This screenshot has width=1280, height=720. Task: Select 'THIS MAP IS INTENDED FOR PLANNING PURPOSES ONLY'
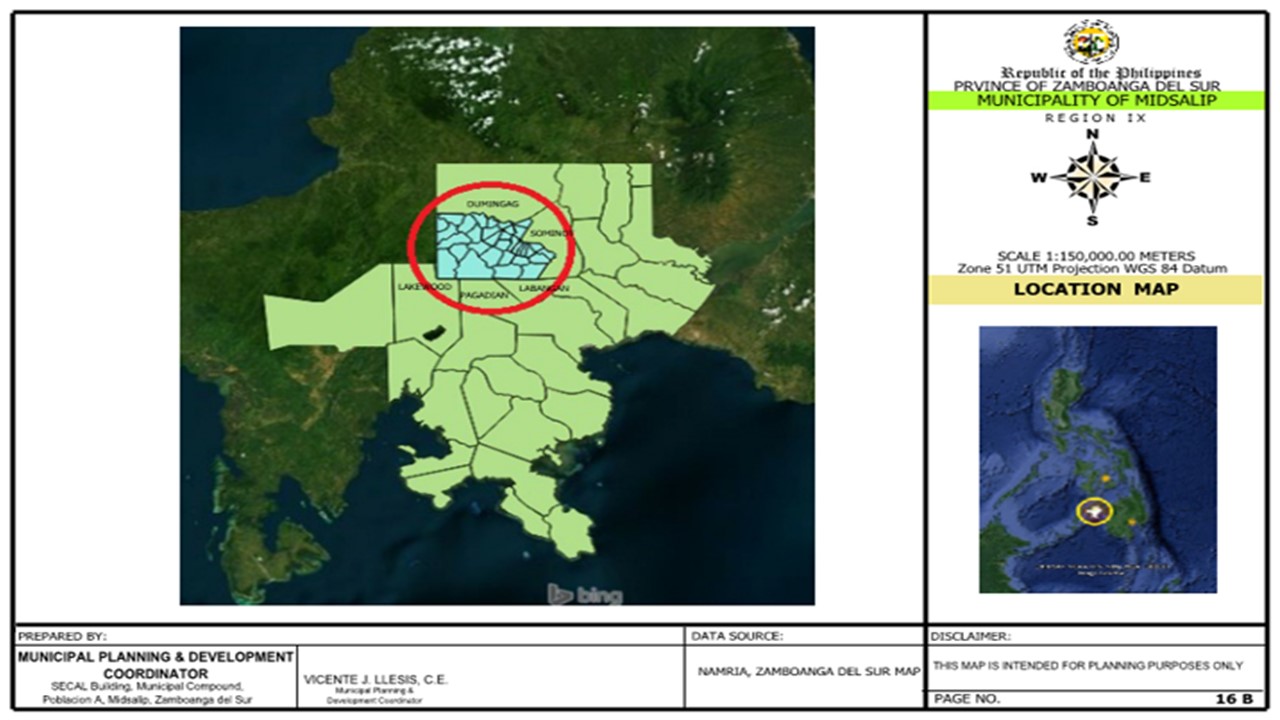point(1088,666)
